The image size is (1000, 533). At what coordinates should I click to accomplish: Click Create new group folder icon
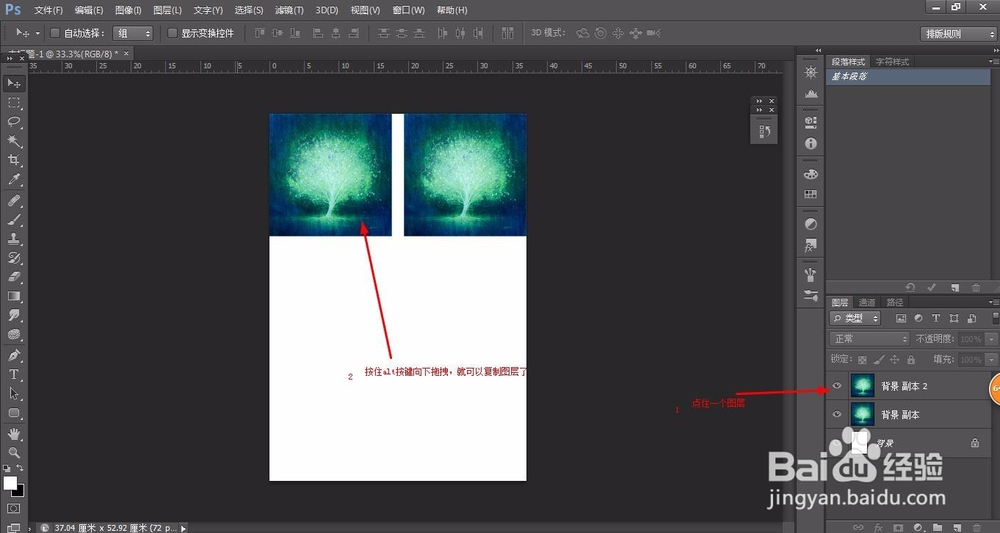tap(937, 527)
